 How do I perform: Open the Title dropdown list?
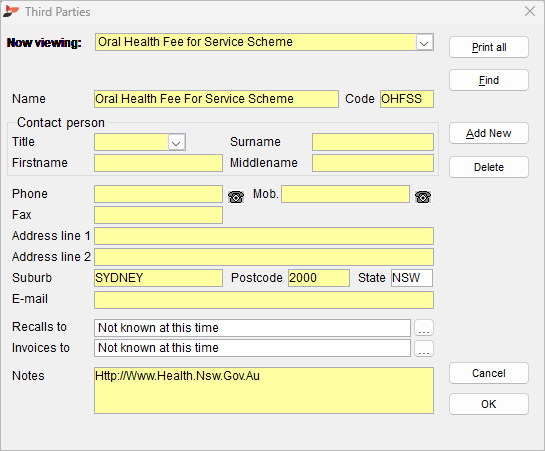[176, 142]
